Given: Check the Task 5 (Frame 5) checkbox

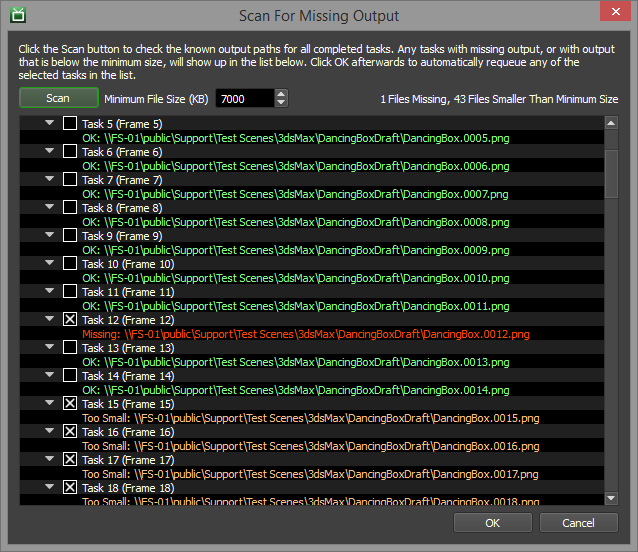Looking at the screenshot, I should click(x=70, y=123).
